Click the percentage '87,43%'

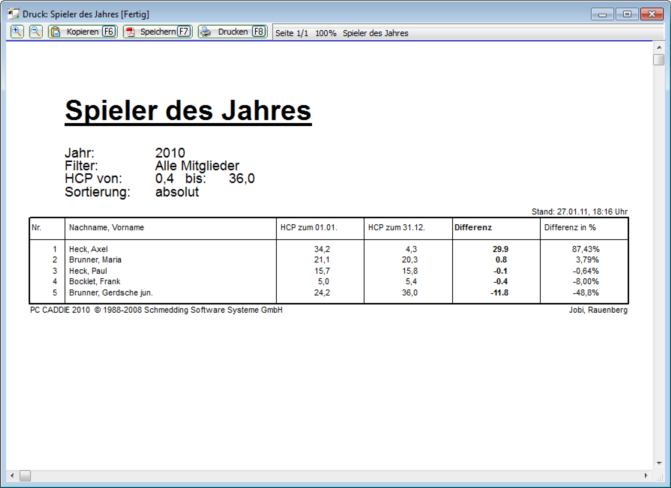point(585,249)
